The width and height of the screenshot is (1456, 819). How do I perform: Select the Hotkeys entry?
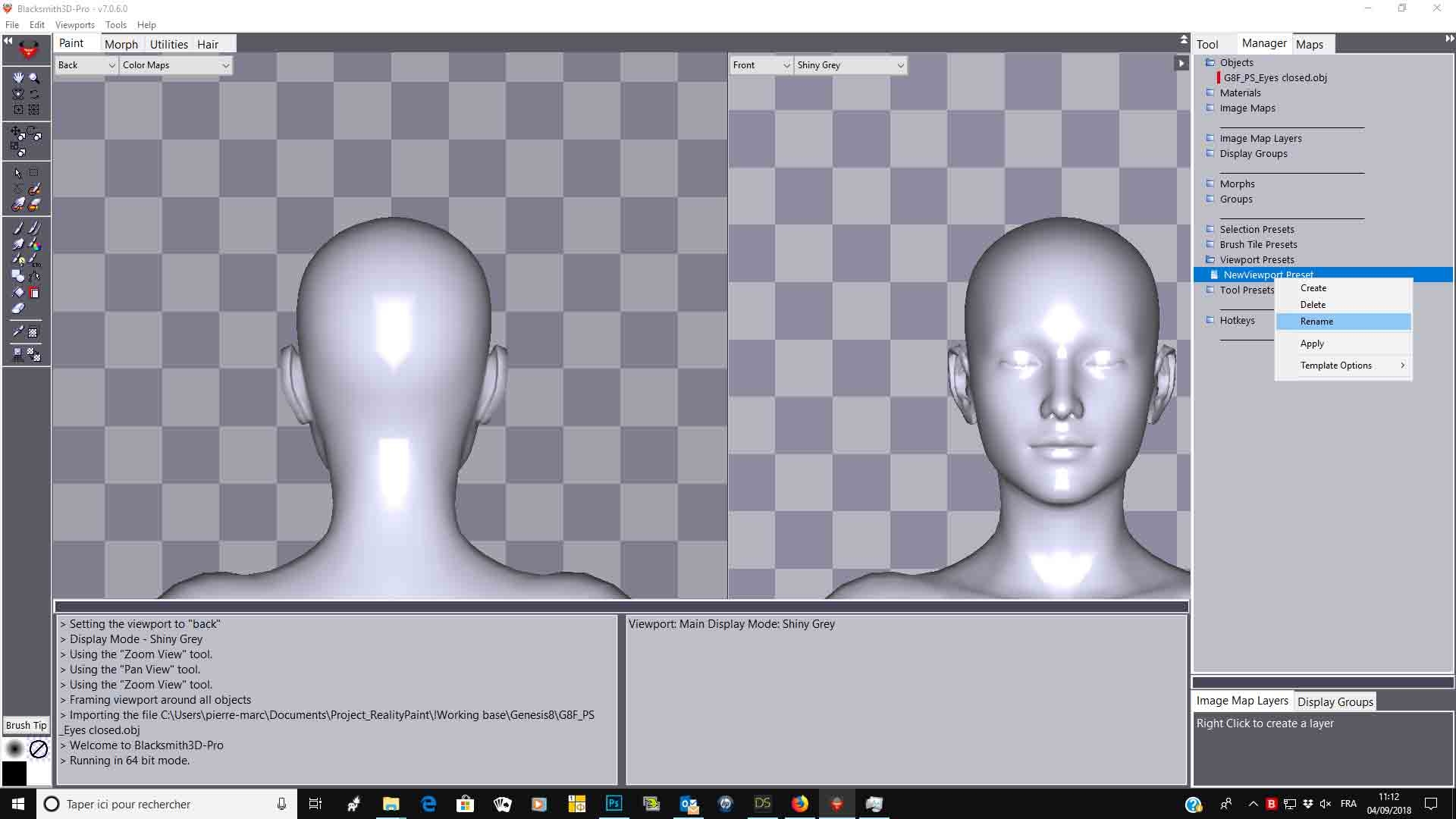point(1237,320)
